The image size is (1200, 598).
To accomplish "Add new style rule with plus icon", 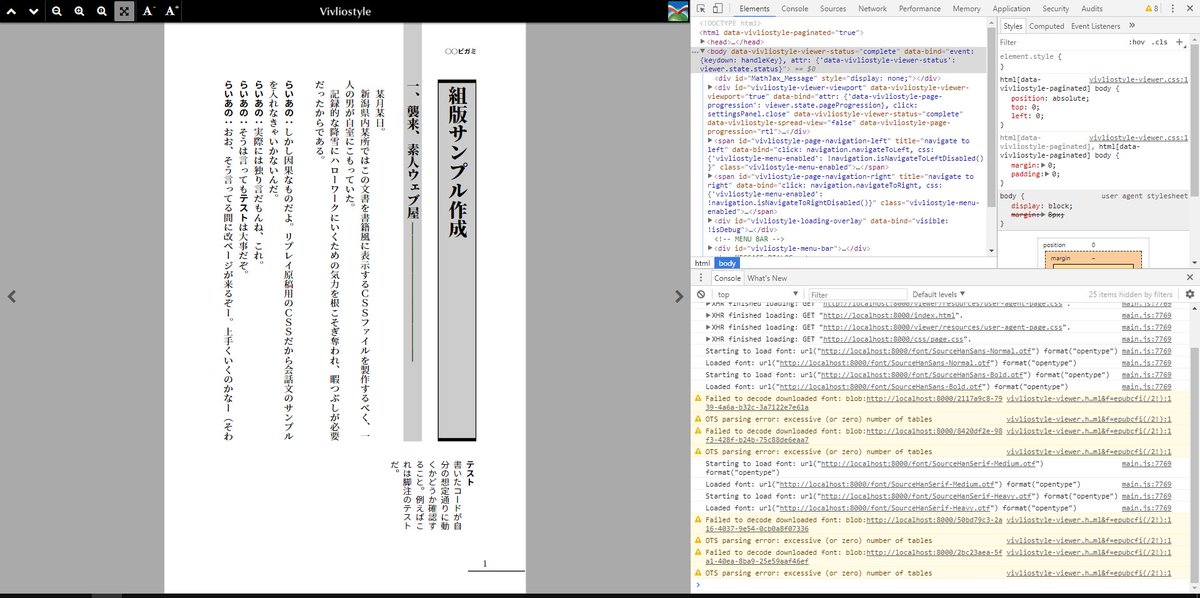I will pos(1181,43).
